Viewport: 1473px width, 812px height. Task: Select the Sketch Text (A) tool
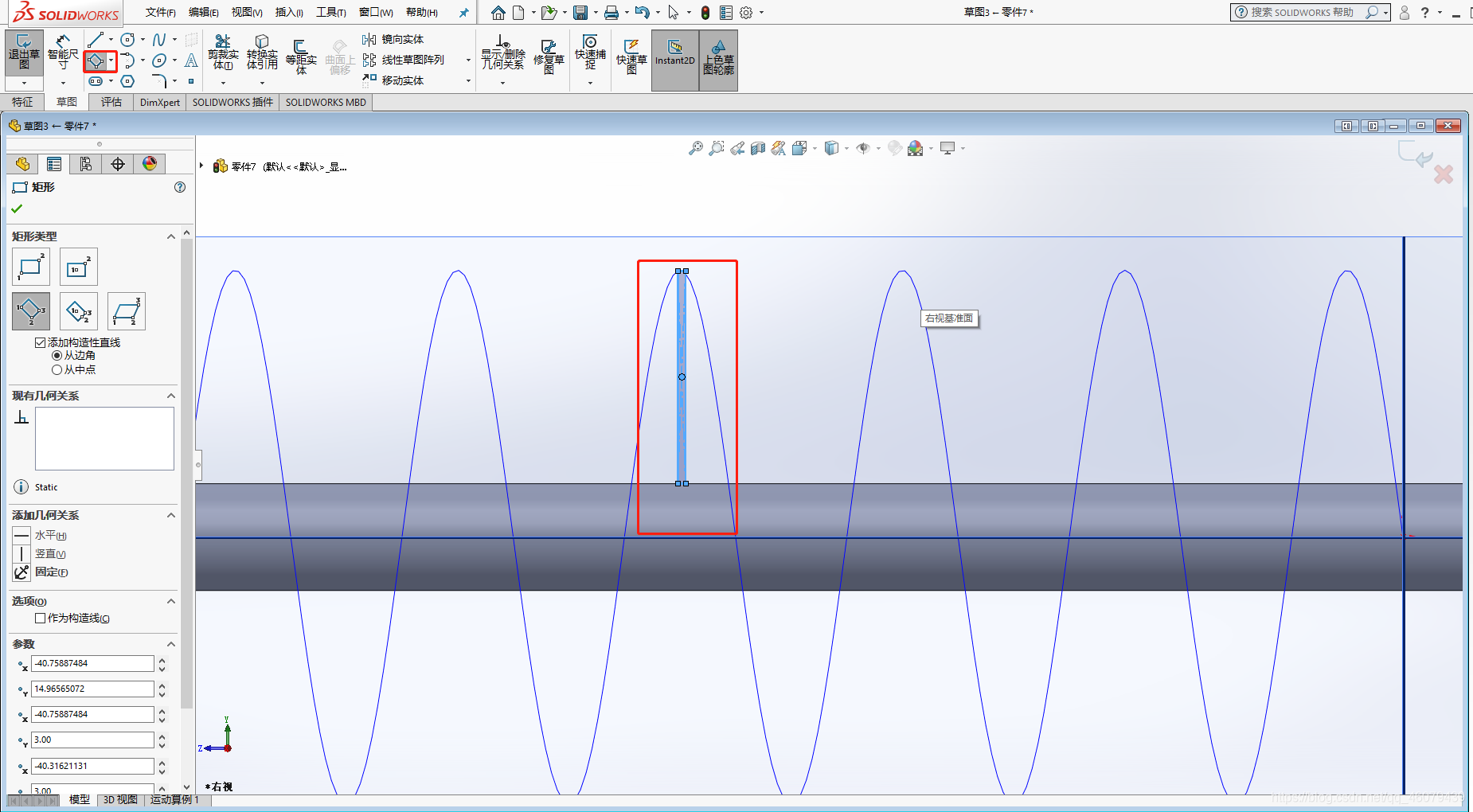point(191,61)
